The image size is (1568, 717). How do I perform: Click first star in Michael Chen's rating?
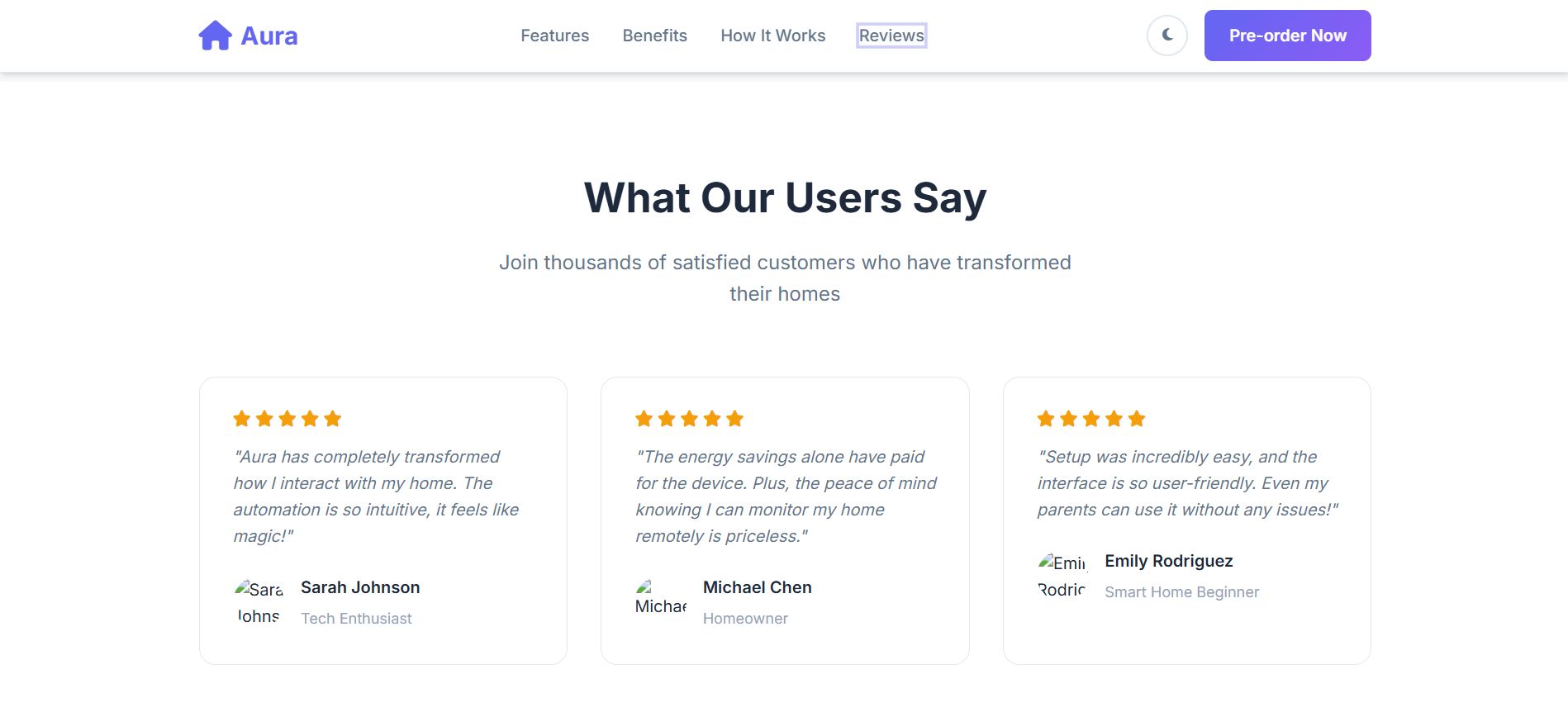pyautogui.click(x=644, y=419)
